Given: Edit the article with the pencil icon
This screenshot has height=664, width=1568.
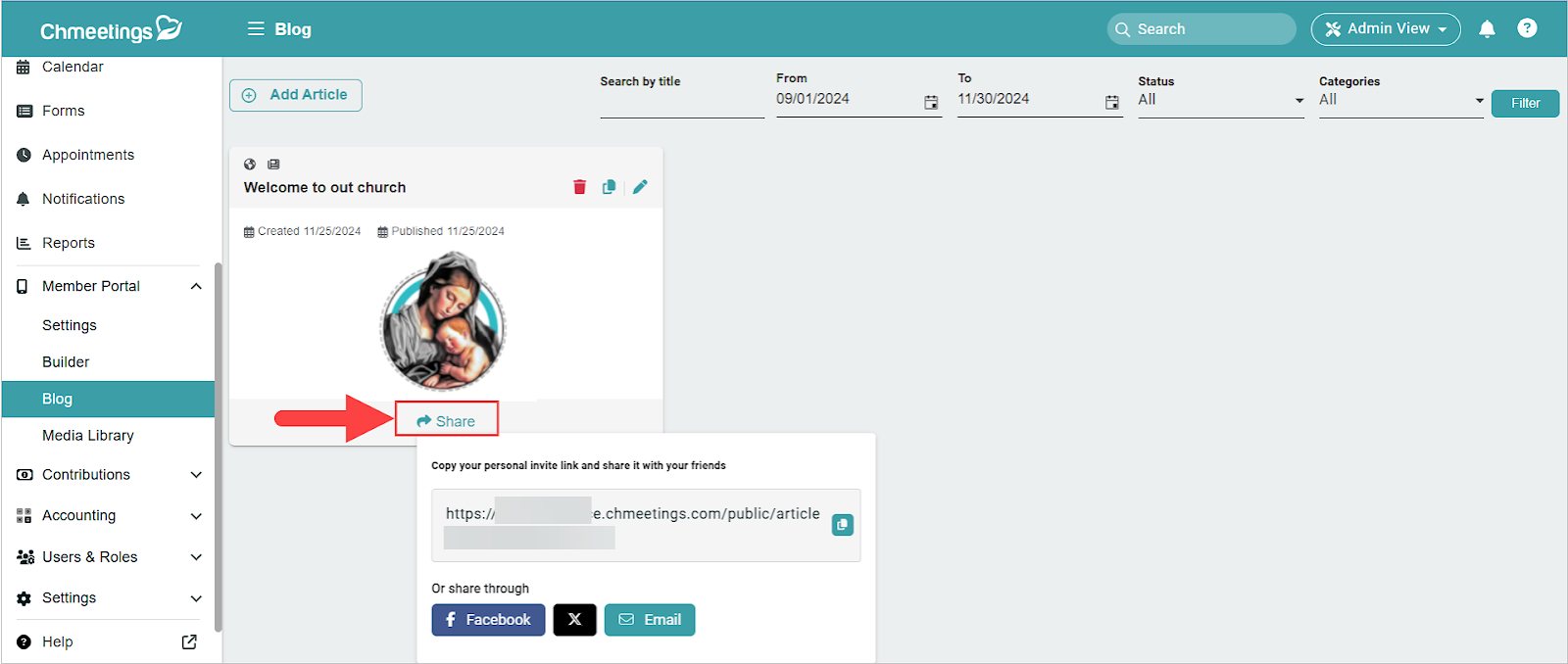Looking at the screenshot, I should [x=640, y=187].
